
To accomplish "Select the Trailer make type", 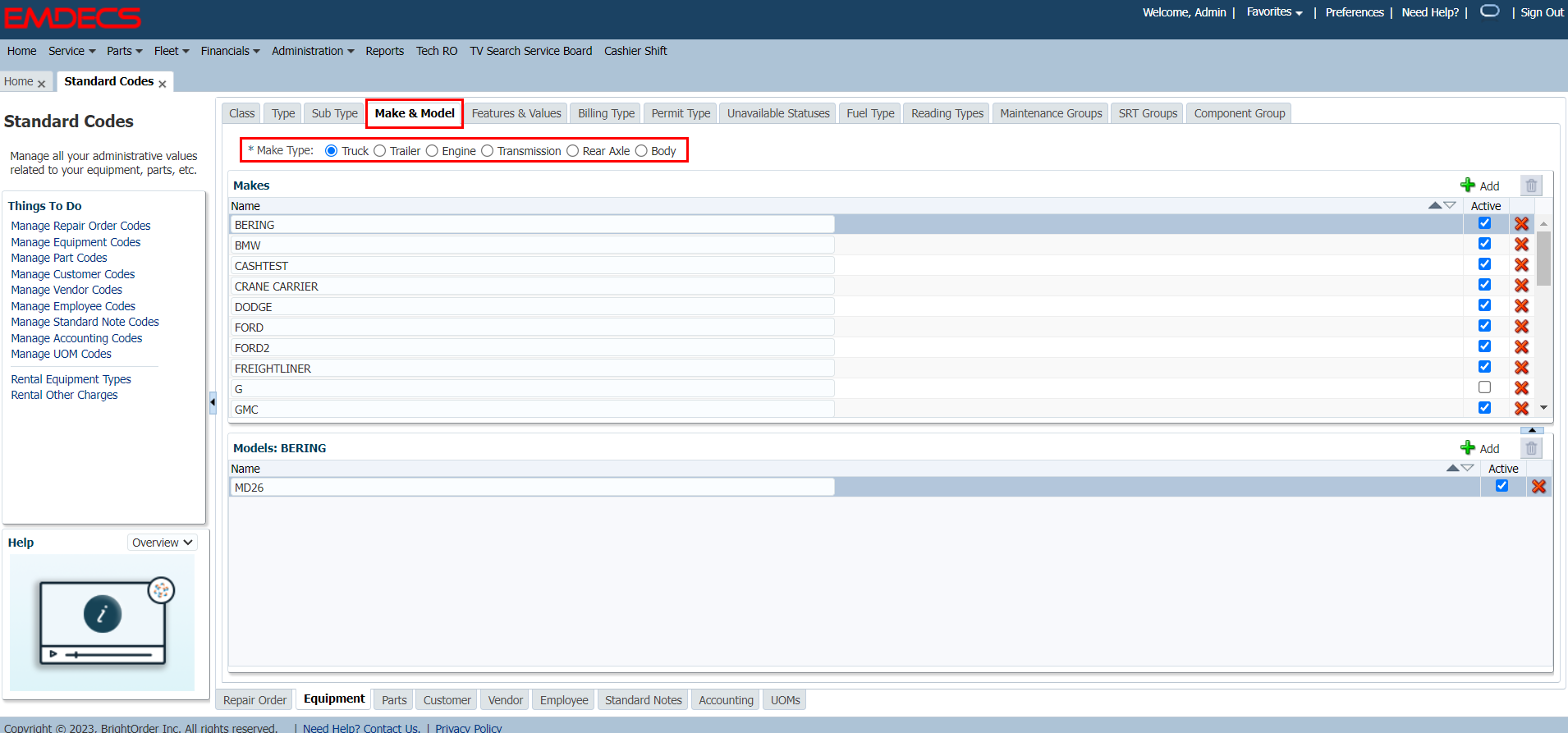I will click(x=380, y=151).
